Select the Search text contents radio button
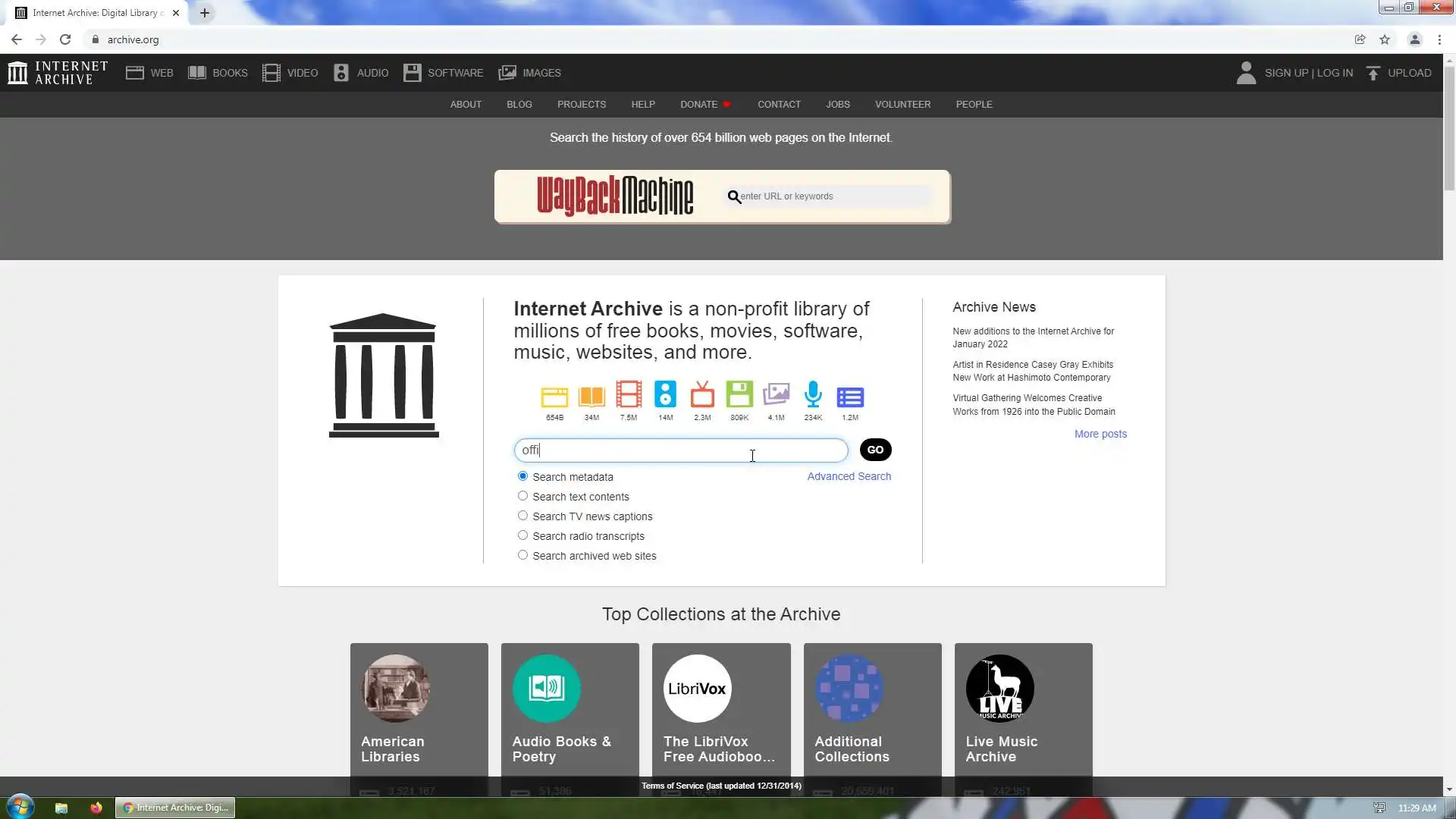 tap(522, 496)
